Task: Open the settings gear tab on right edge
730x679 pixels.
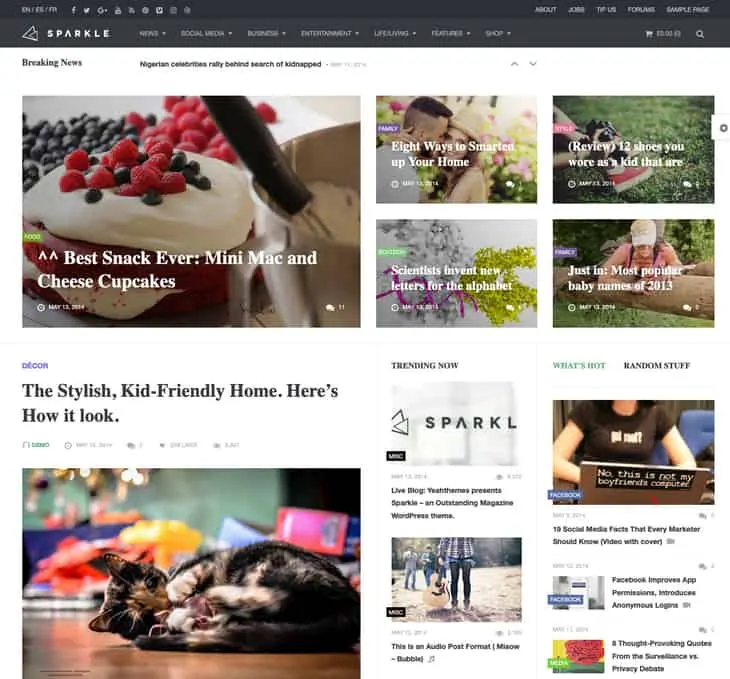Action: [x=723, y=128]
